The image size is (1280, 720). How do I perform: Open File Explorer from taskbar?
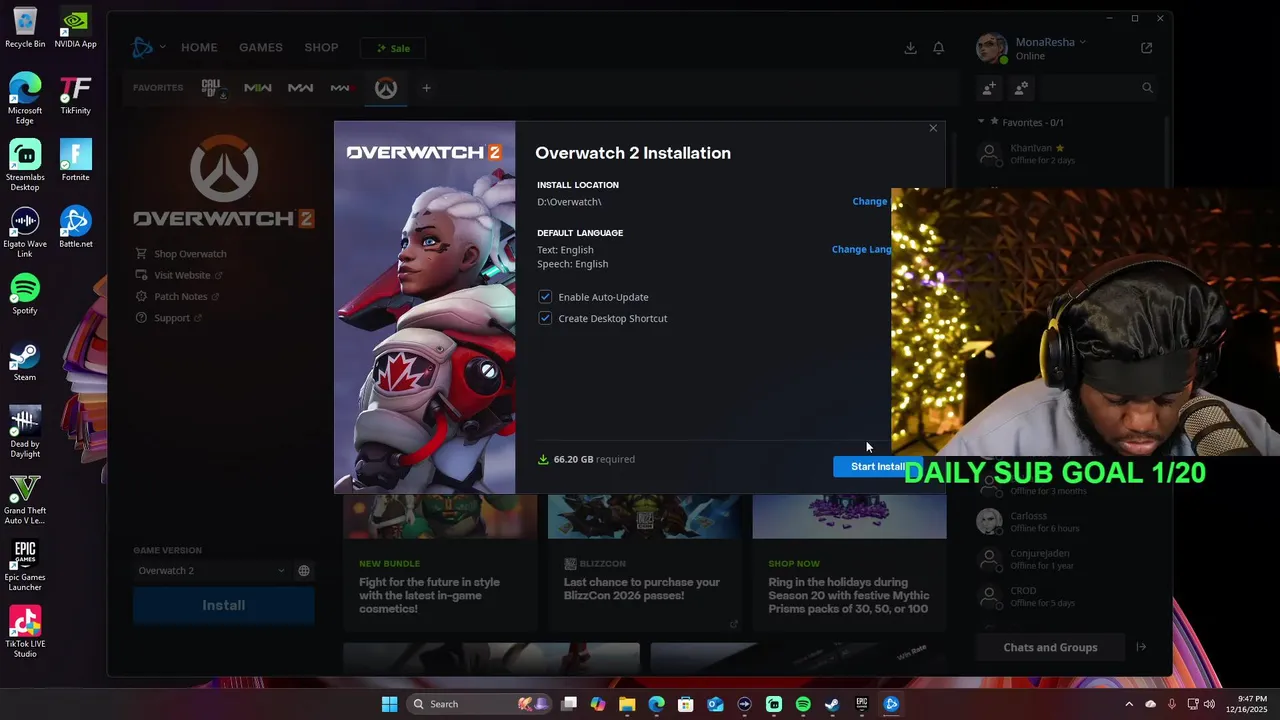pyautogui.click(x=627, y=704)
